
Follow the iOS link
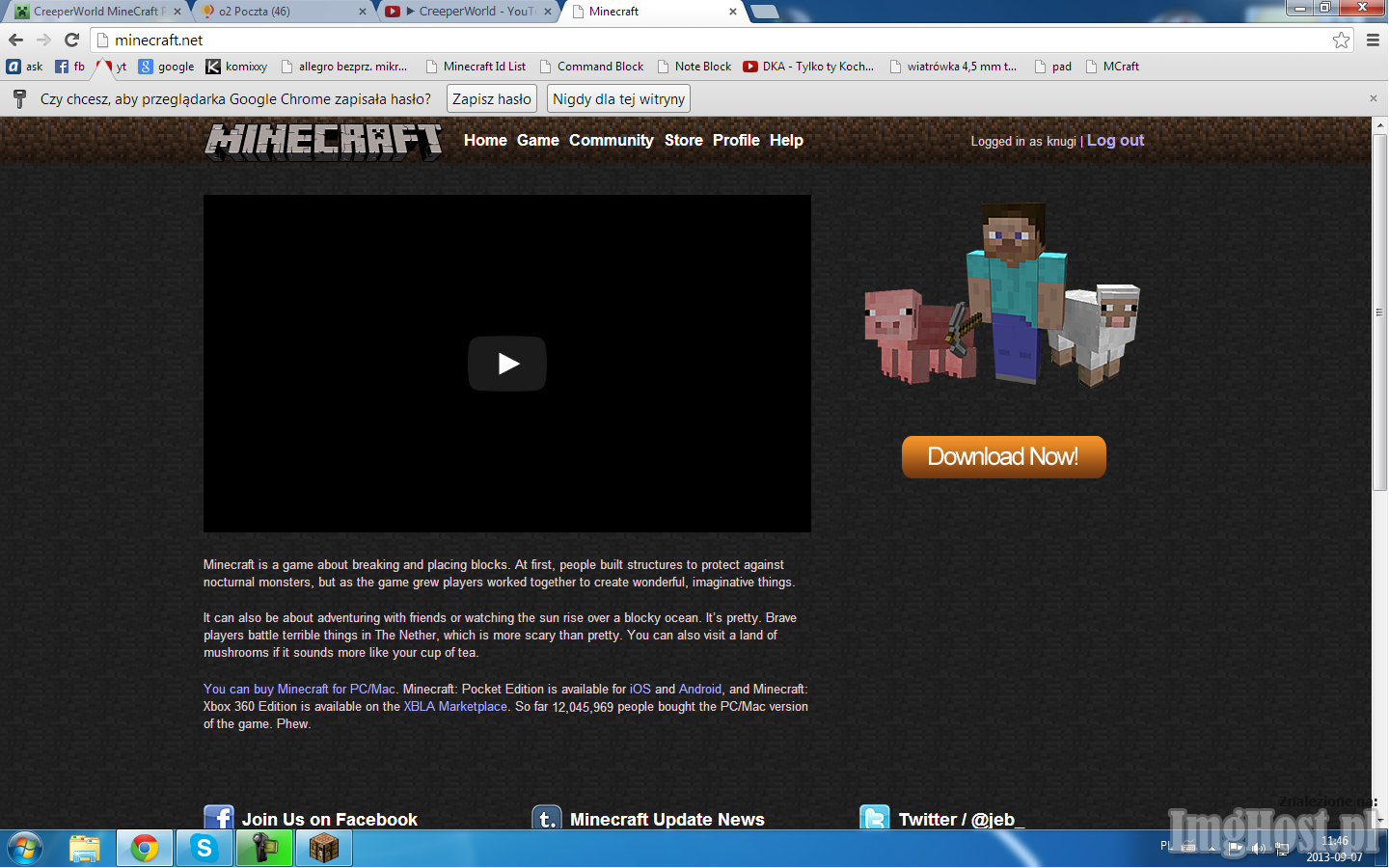click(640, 689)
